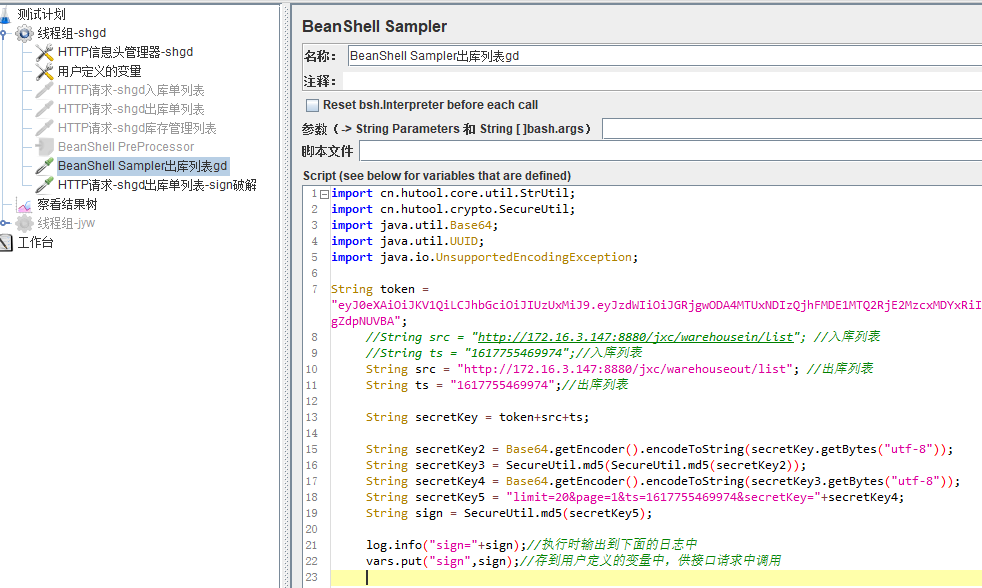Screen dimensions: 982x588
Task: Click the BeanShell PreProcessor icon
Action: [44, 147]
